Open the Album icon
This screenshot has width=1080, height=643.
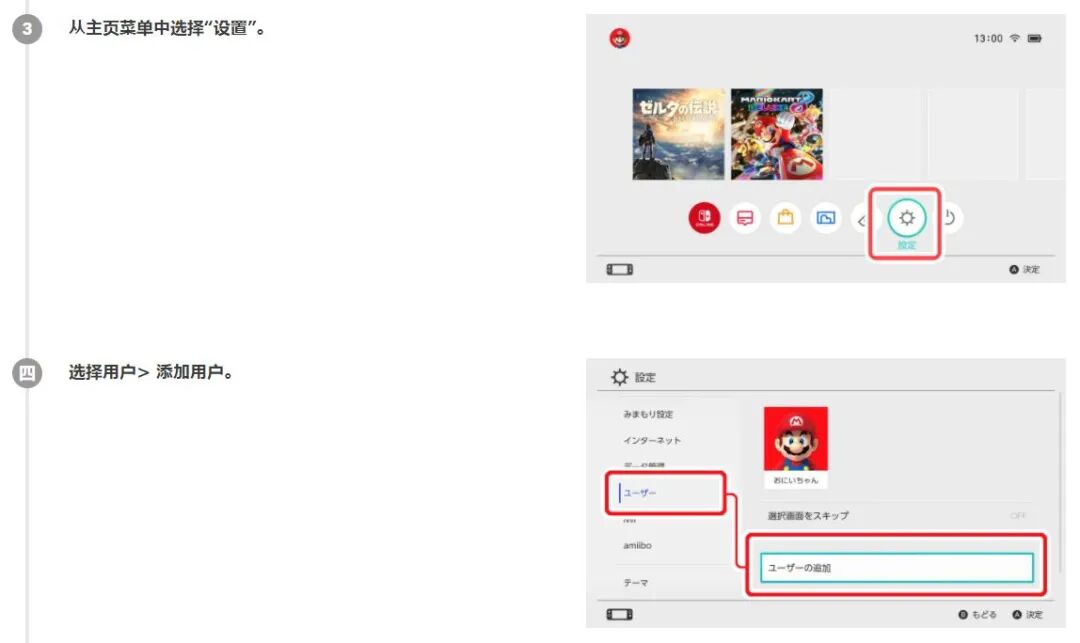tap(825, 218)
